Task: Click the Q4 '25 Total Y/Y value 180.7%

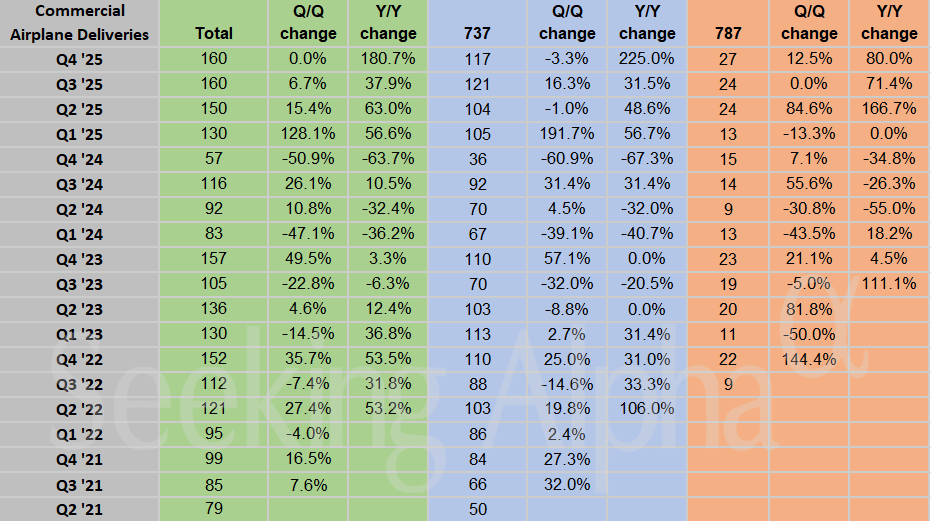Action: (388, 59)
